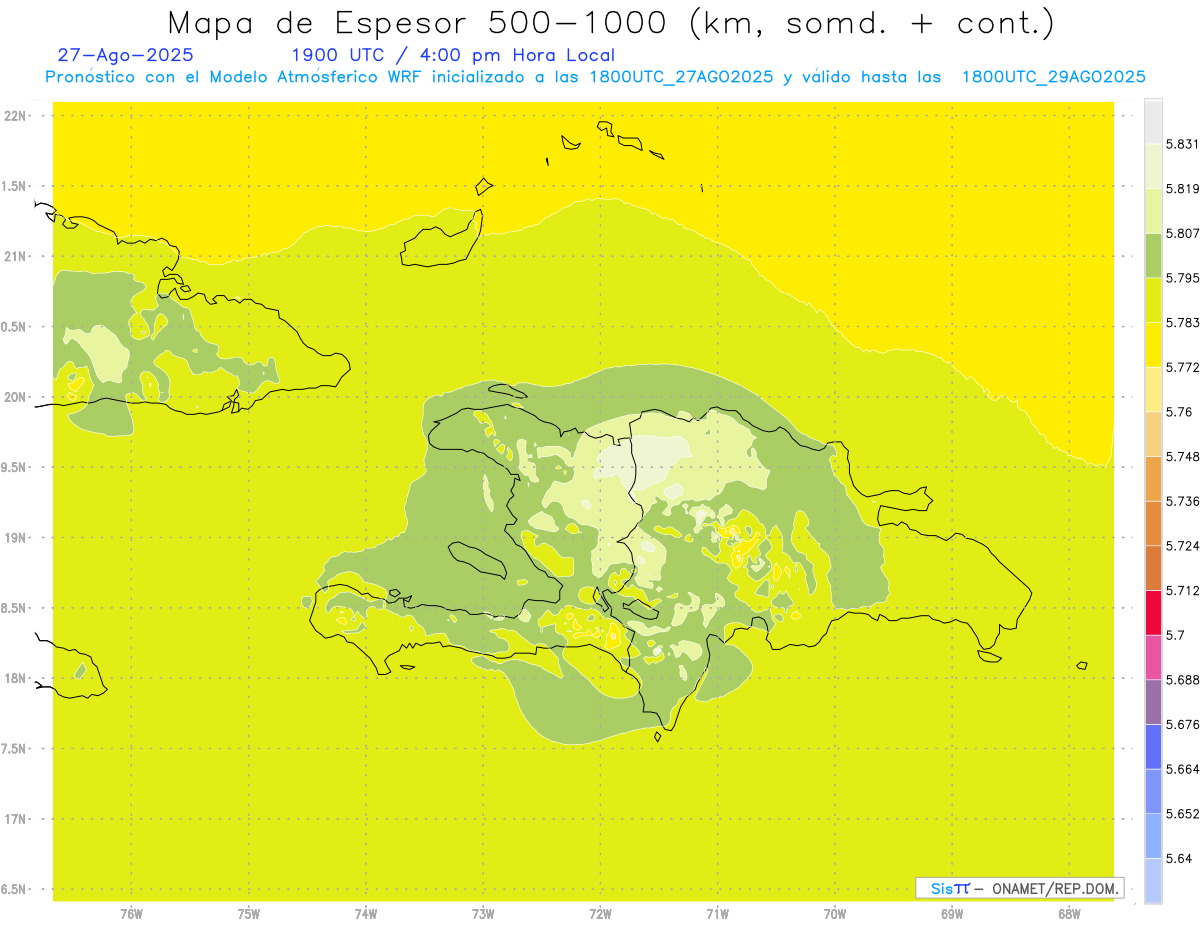Pick the blue legend swatch between 5.664 and 5.676

(1153, 746)
